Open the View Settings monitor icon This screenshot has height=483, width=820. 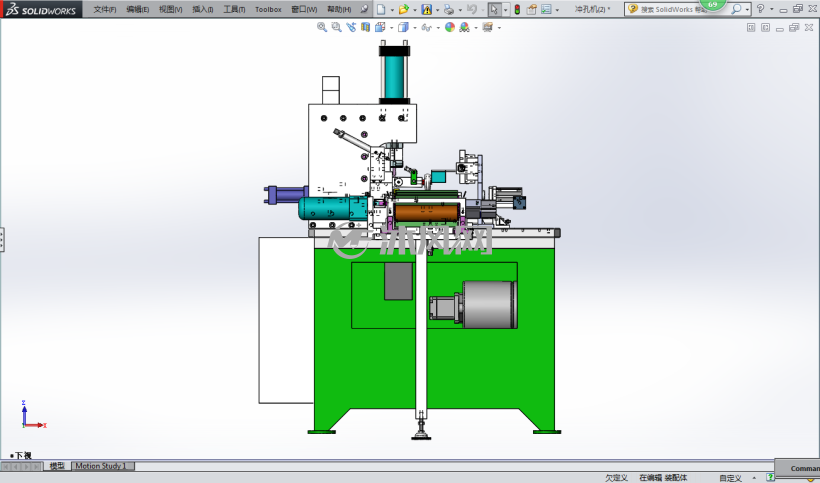[487, 27]
